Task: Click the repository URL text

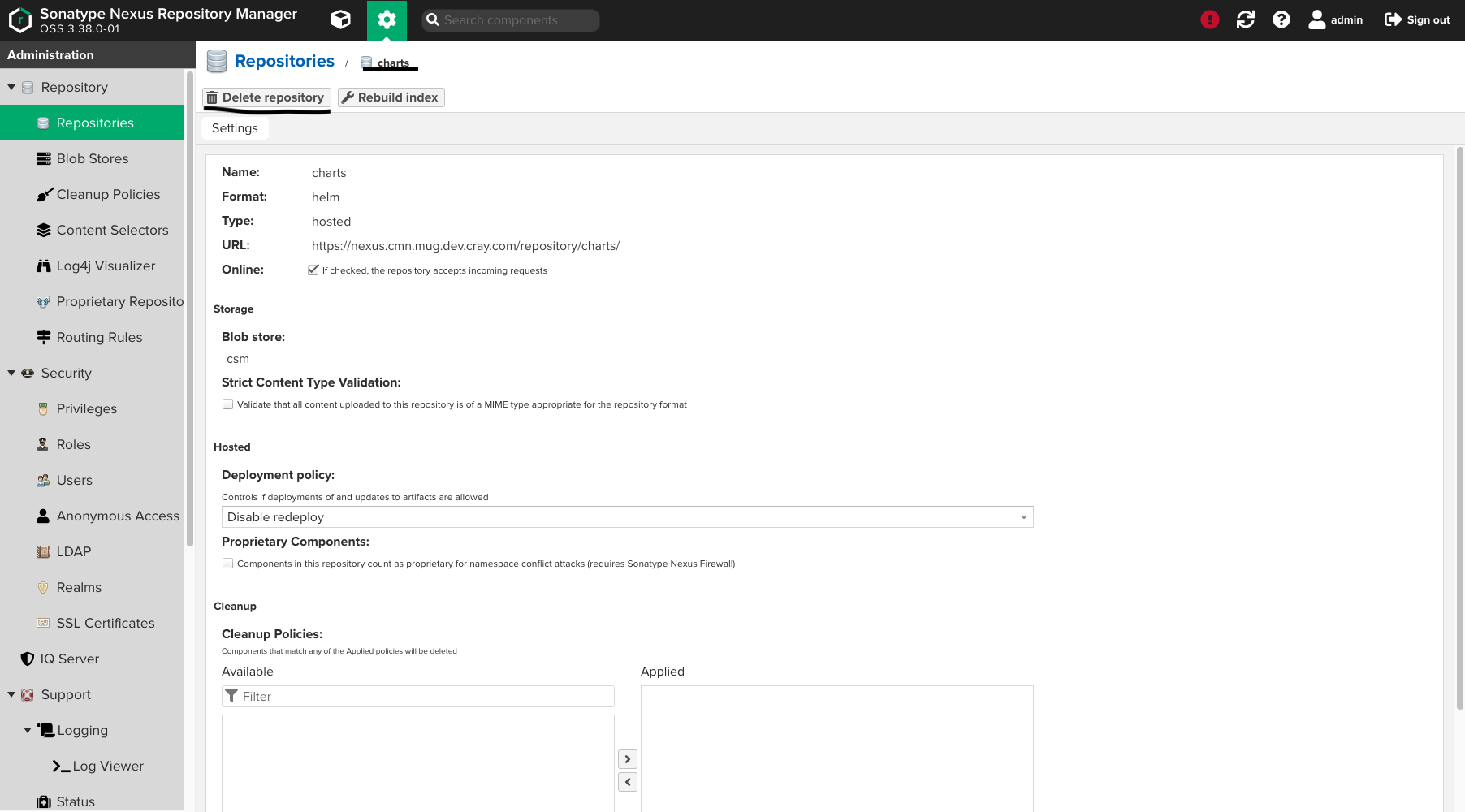Action: [465, 245]
